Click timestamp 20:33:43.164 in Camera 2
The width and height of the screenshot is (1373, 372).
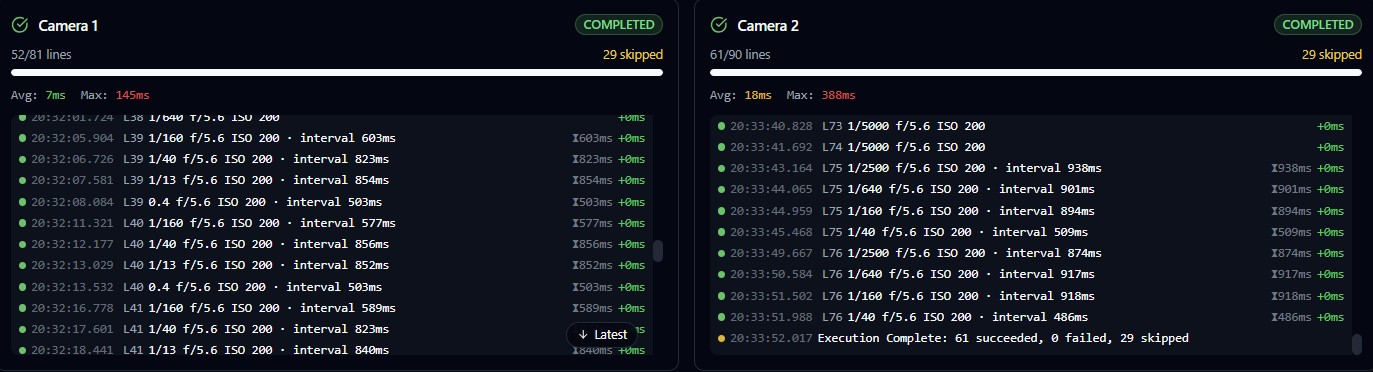[771, 168]
